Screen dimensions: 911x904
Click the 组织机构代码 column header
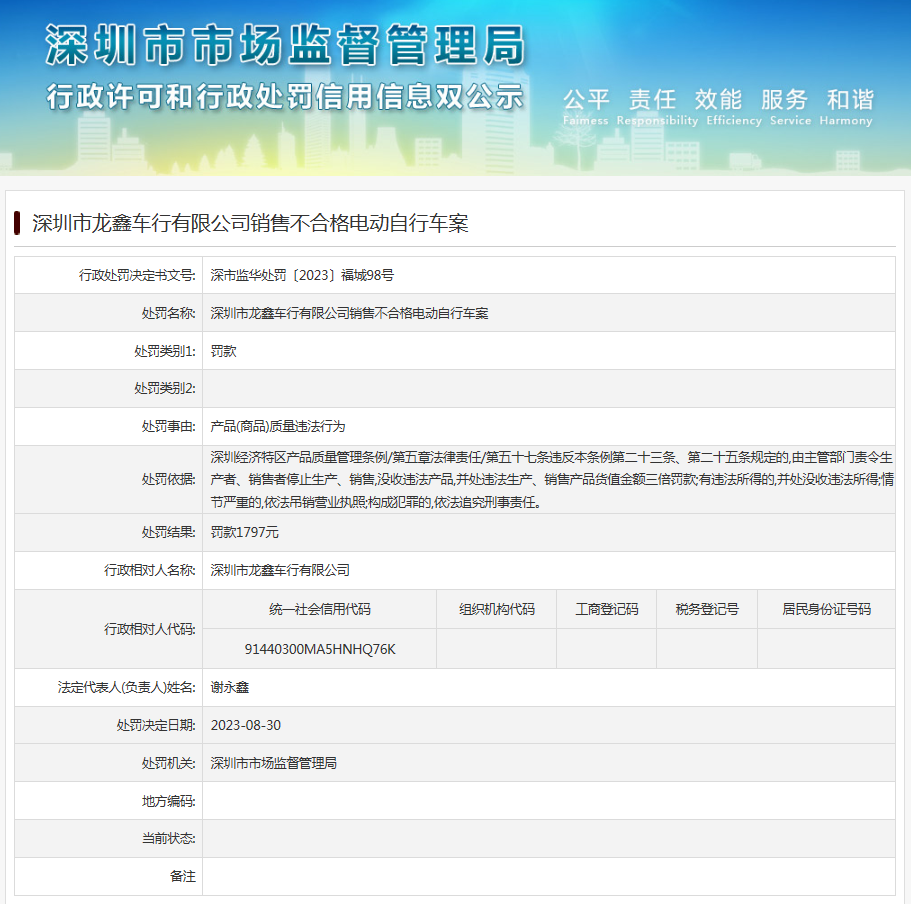pyautogui.click(x=497, y=609)
